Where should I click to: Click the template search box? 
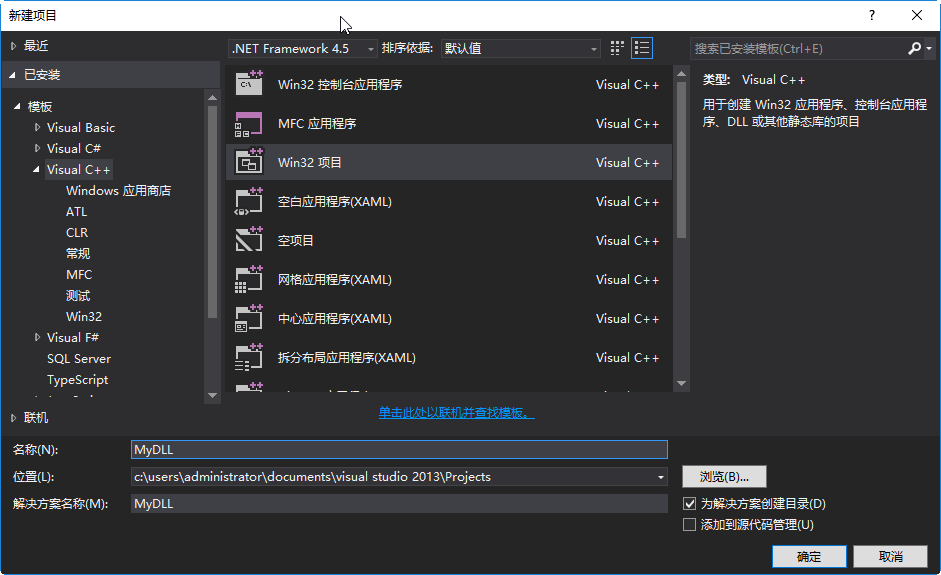point(798,49)
